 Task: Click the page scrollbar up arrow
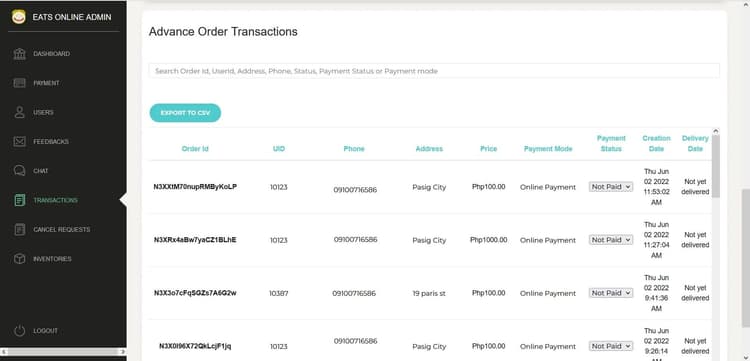tap(745, 3)
